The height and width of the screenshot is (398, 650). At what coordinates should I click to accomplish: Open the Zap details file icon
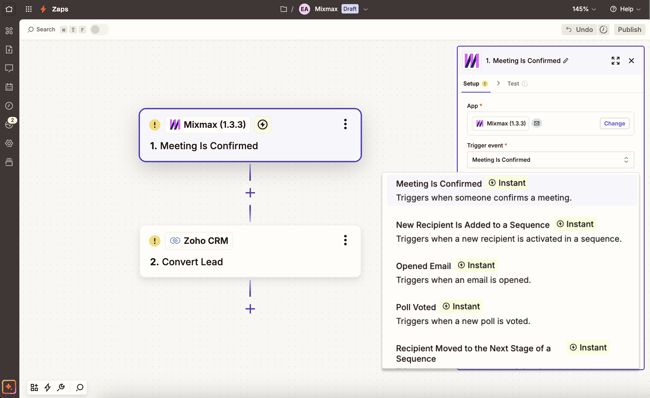(x=9, y=49)
